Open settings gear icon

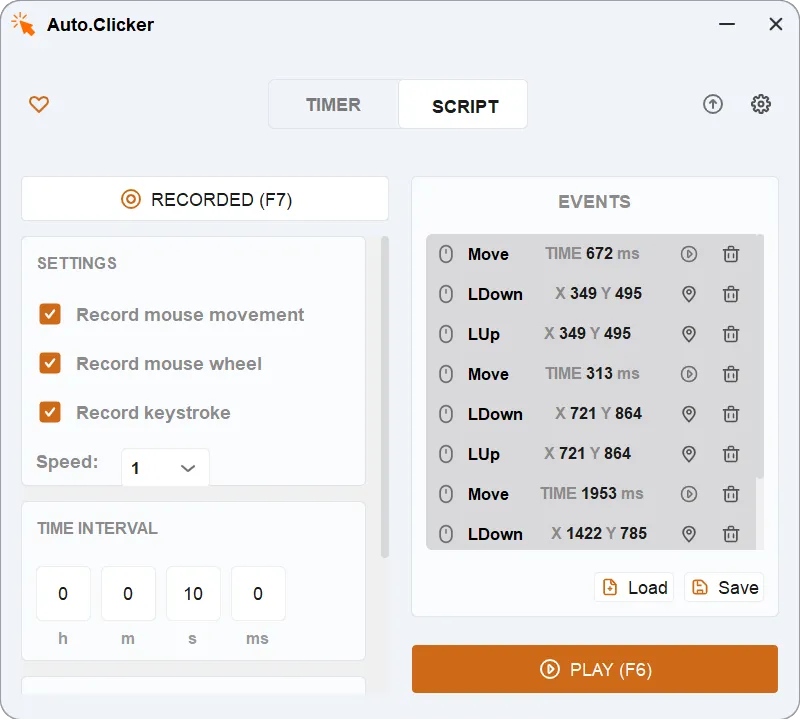click(761, 104)
